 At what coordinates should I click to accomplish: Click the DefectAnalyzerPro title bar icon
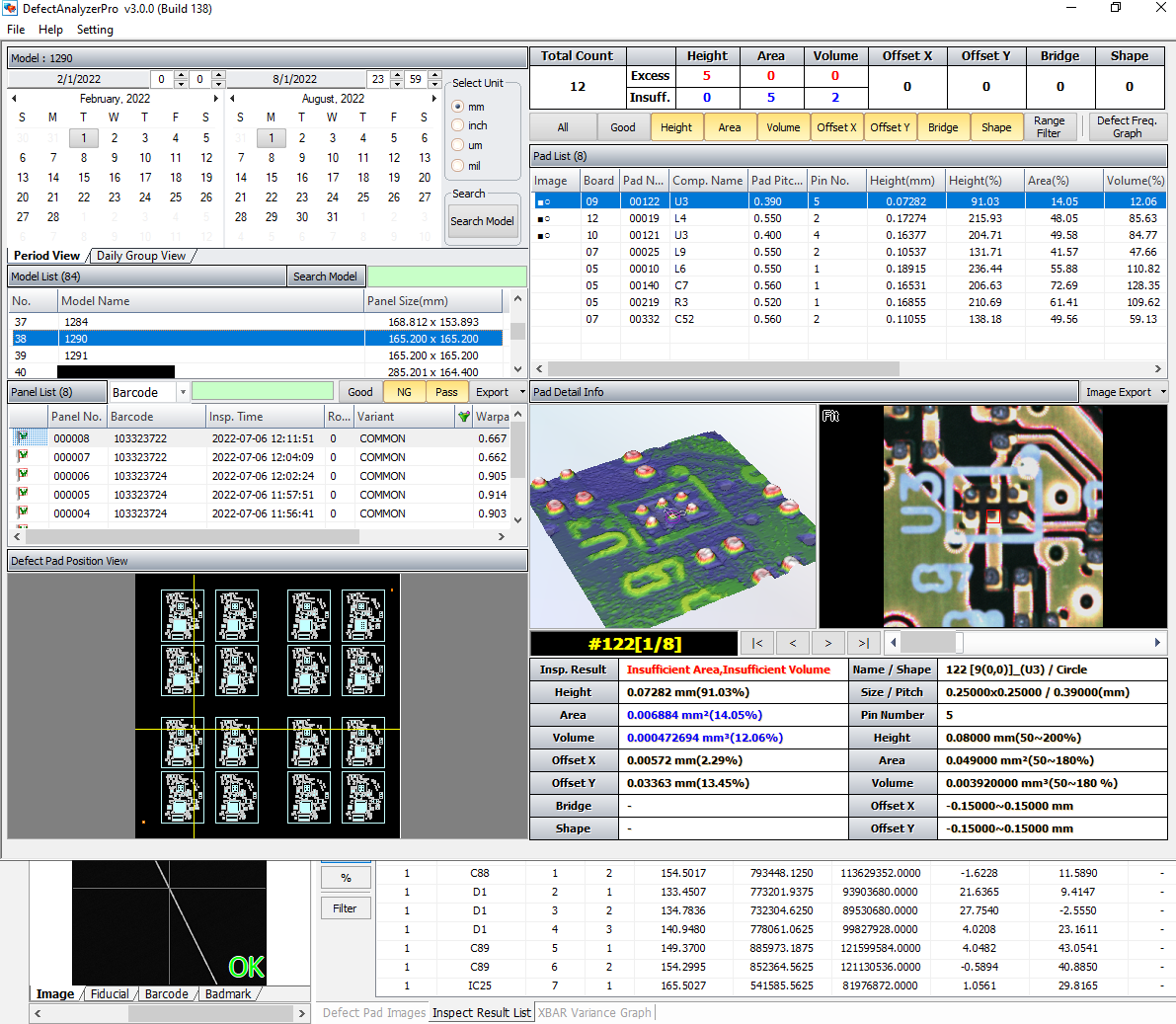(x=10, y=9)
